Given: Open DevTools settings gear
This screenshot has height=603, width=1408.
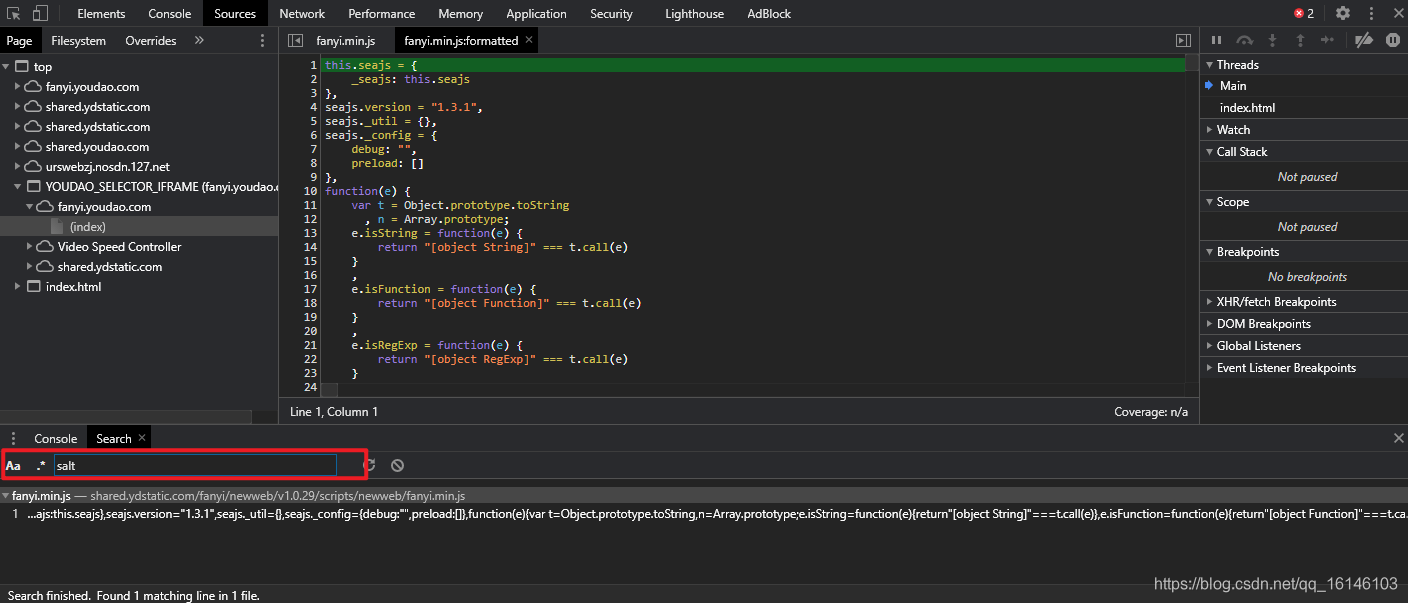Looking at the screenshot, I should pyautogui.click(x=1343, y=13).
